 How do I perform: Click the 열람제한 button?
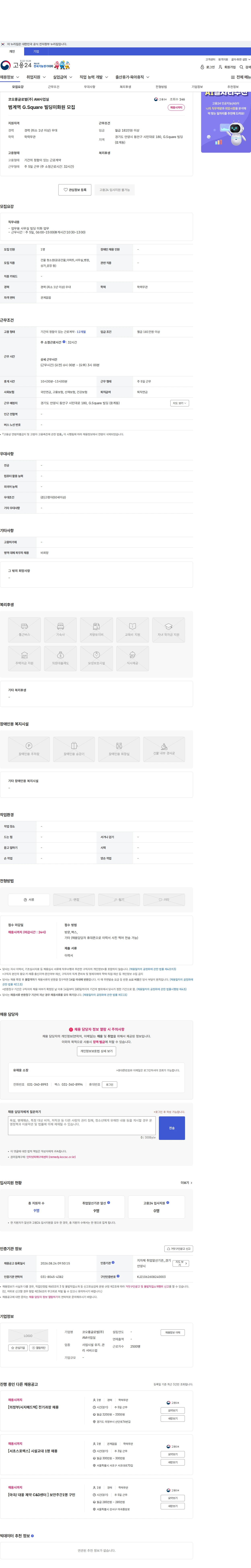click(39, 1348)
